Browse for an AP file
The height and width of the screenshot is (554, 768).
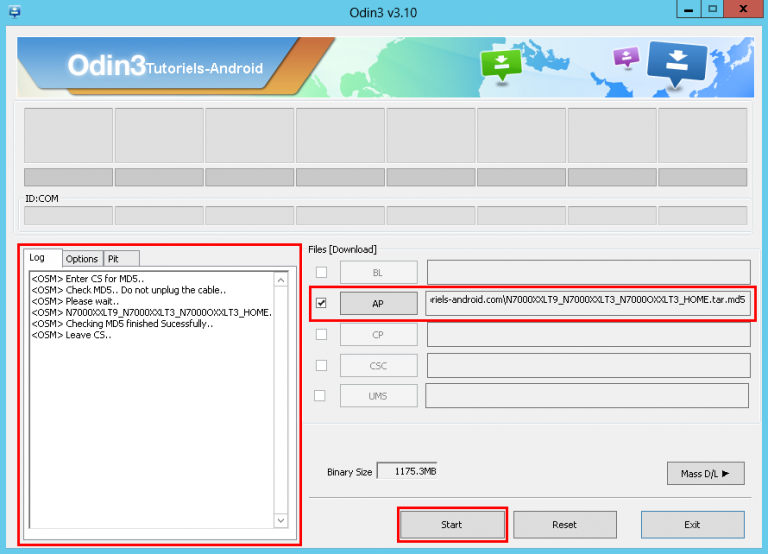click(x=379, y=303)
